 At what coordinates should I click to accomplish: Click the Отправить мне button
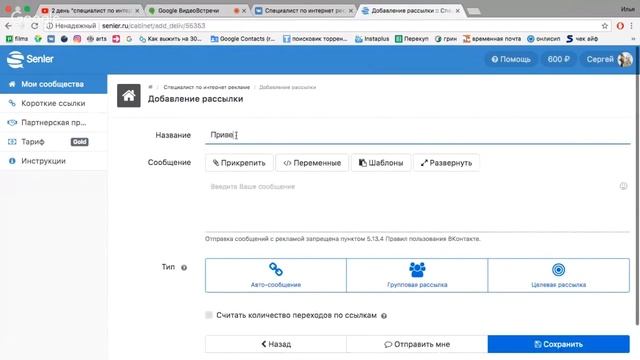(417, 344)
